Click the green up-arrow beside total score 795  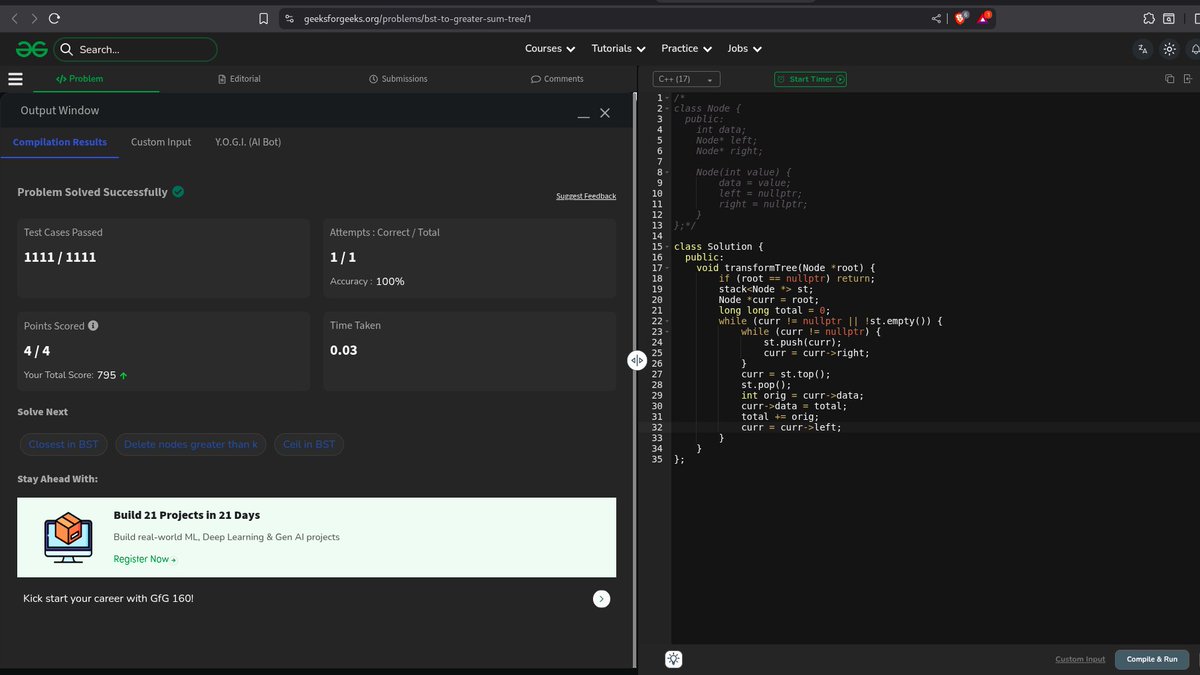click(123, 376)
